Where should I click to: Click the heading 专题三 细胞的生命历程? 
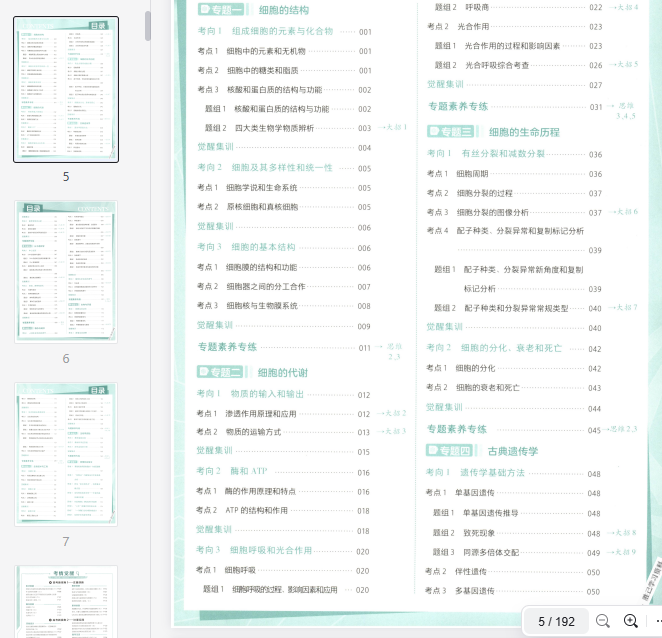pos(494,132)
